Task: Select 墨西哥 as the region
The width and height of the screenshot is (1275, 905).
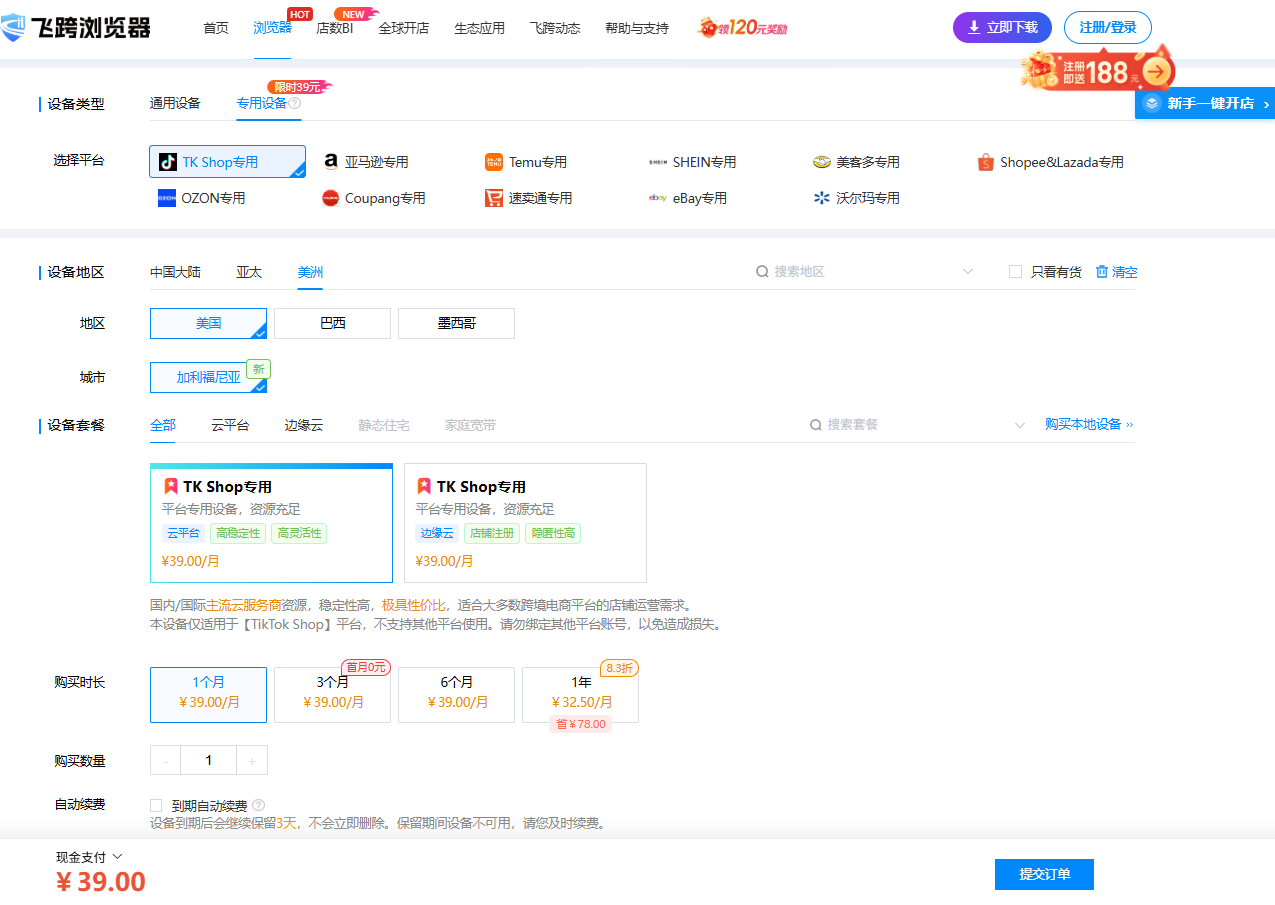Action: point(456,323)
